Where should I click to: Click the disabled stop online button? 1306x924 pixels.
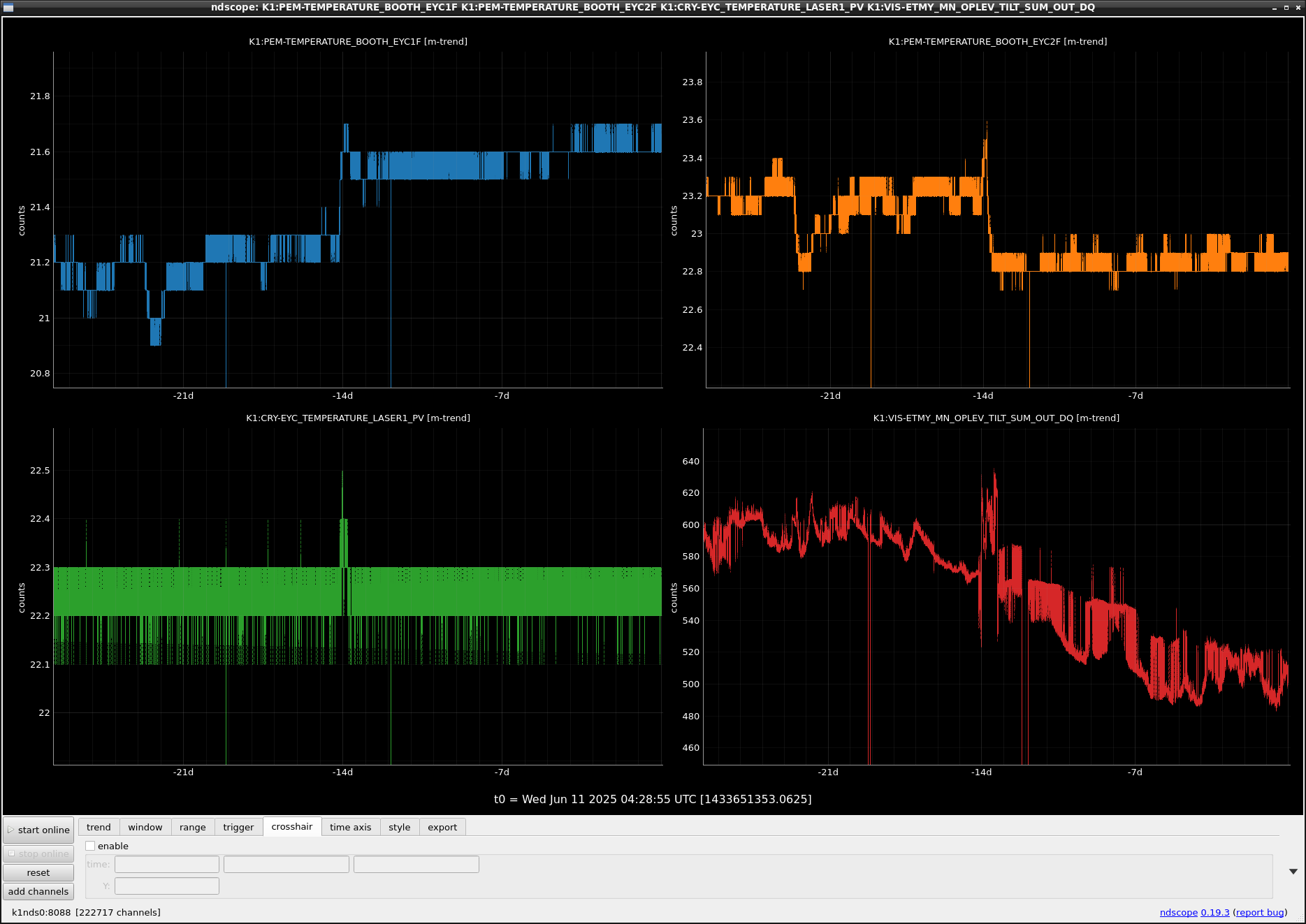tap(38, 853)
